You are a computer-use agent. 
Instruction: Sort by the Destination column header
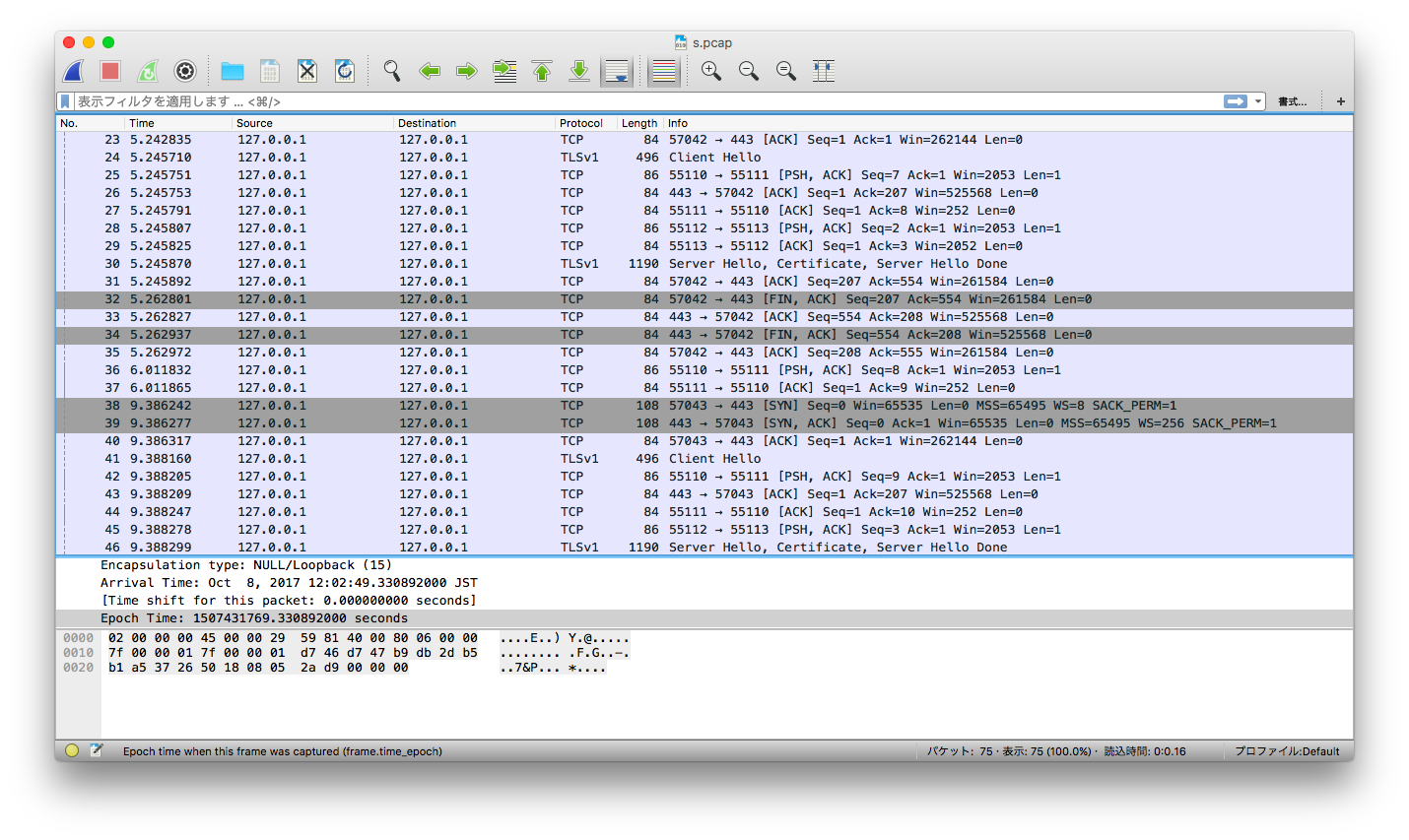pyautogui.click(x=474, y=123)
